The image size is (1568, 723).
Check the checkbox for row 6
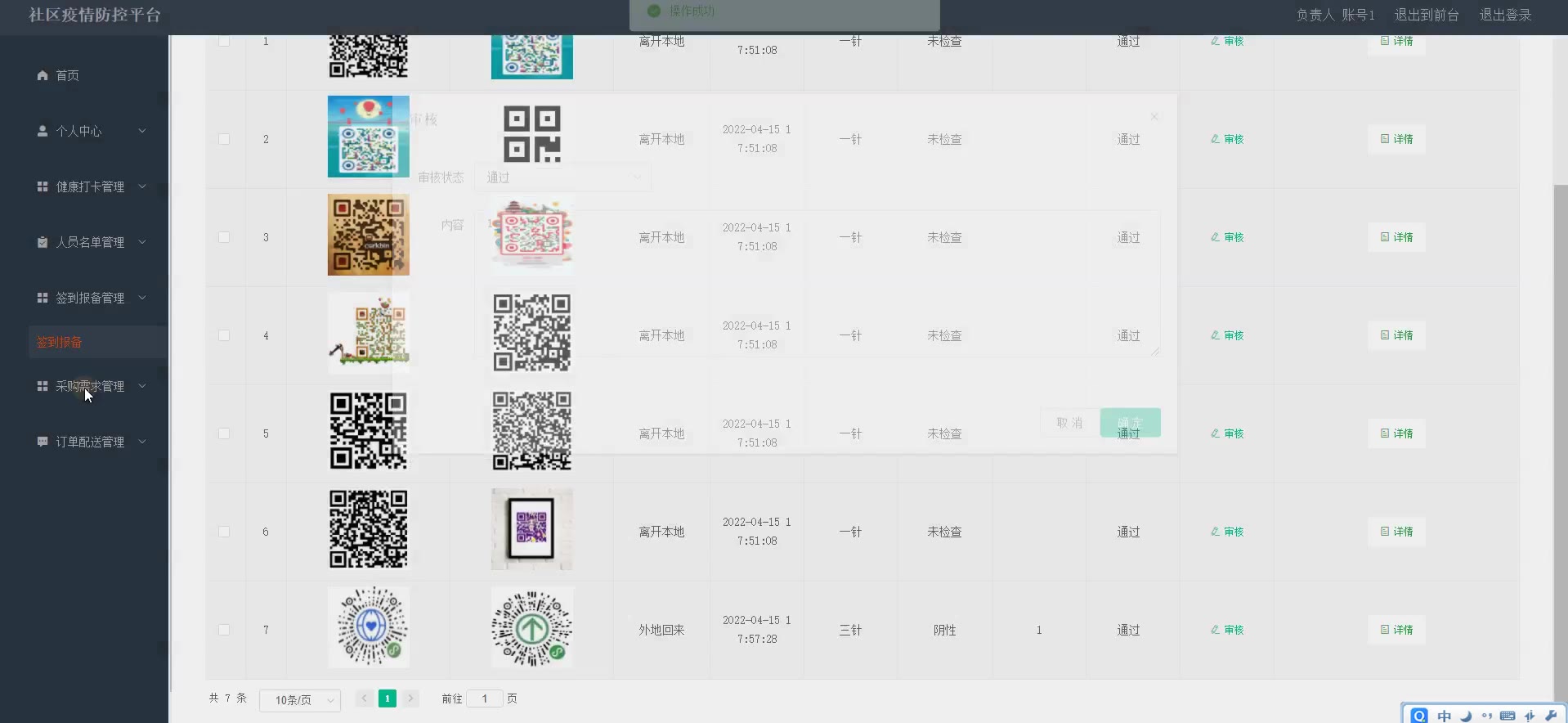tap(224, 532)
